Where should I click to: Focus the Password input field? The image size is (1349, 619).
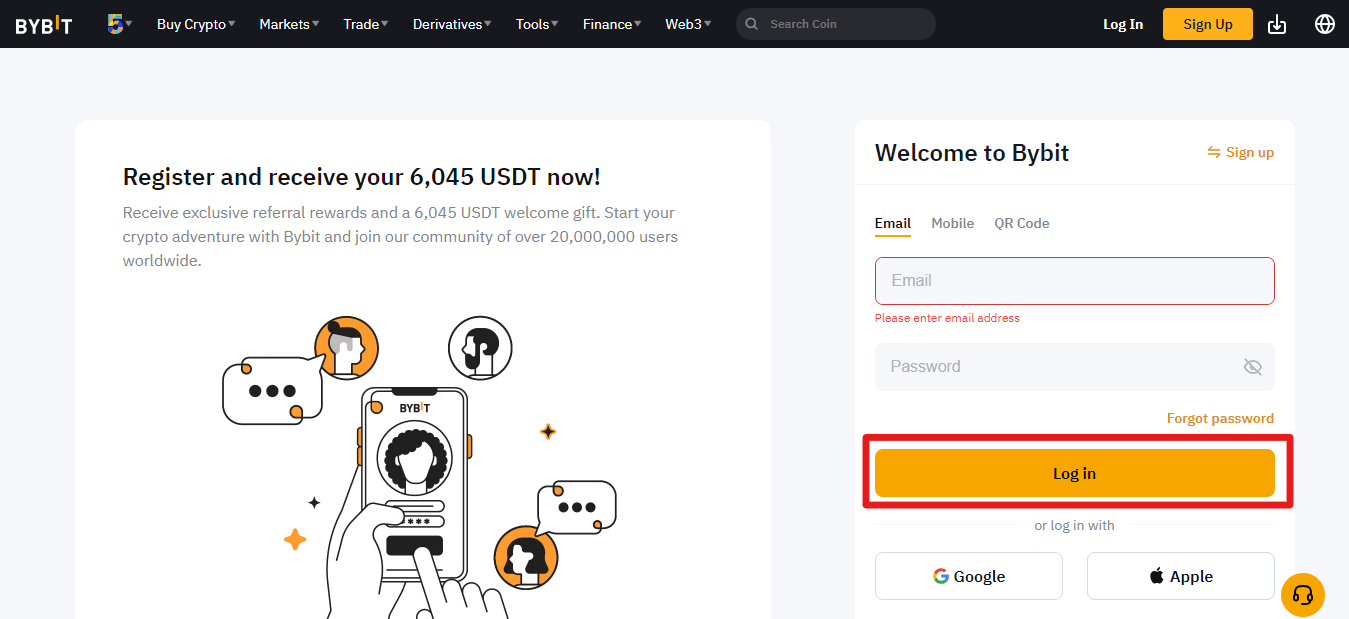(1075, 367)
